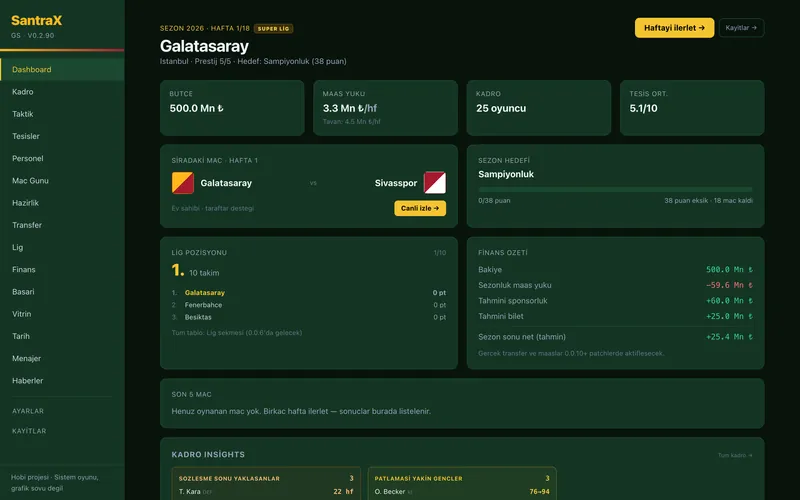This screenshot has width=800, height=500.
Task: Click the Kayitlar button at top right
Action: 741,28
